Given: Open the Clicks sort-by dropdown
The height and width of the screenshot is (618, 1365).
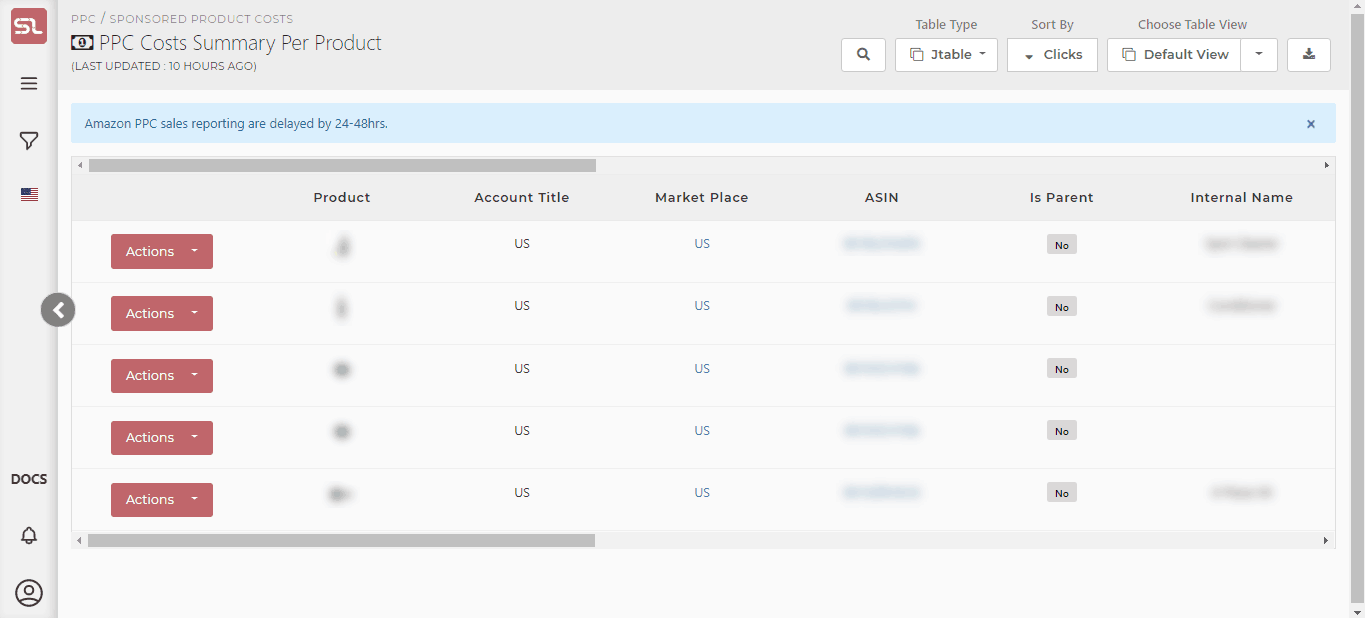Looking at the screenshot, I should coord(1052,55).
